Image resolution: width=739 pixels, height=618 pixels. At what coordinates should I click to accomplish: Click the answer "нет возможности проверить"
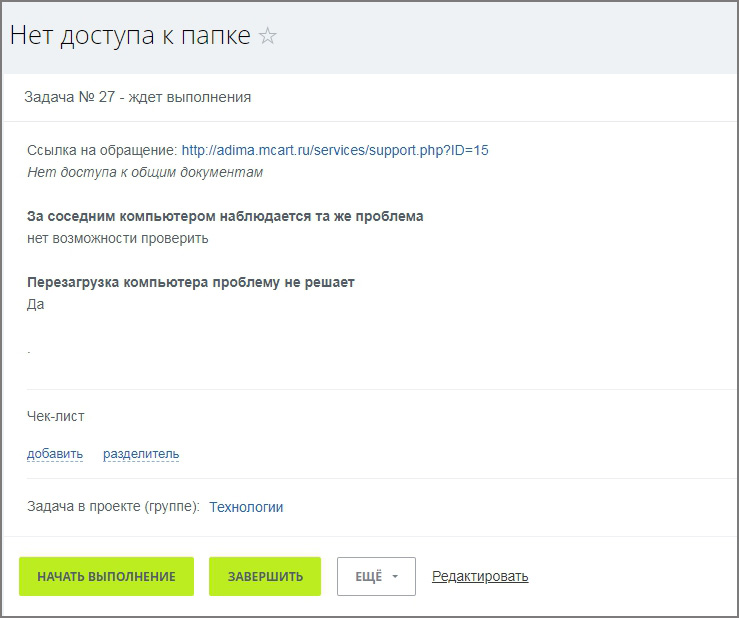[x=118, y=238]
